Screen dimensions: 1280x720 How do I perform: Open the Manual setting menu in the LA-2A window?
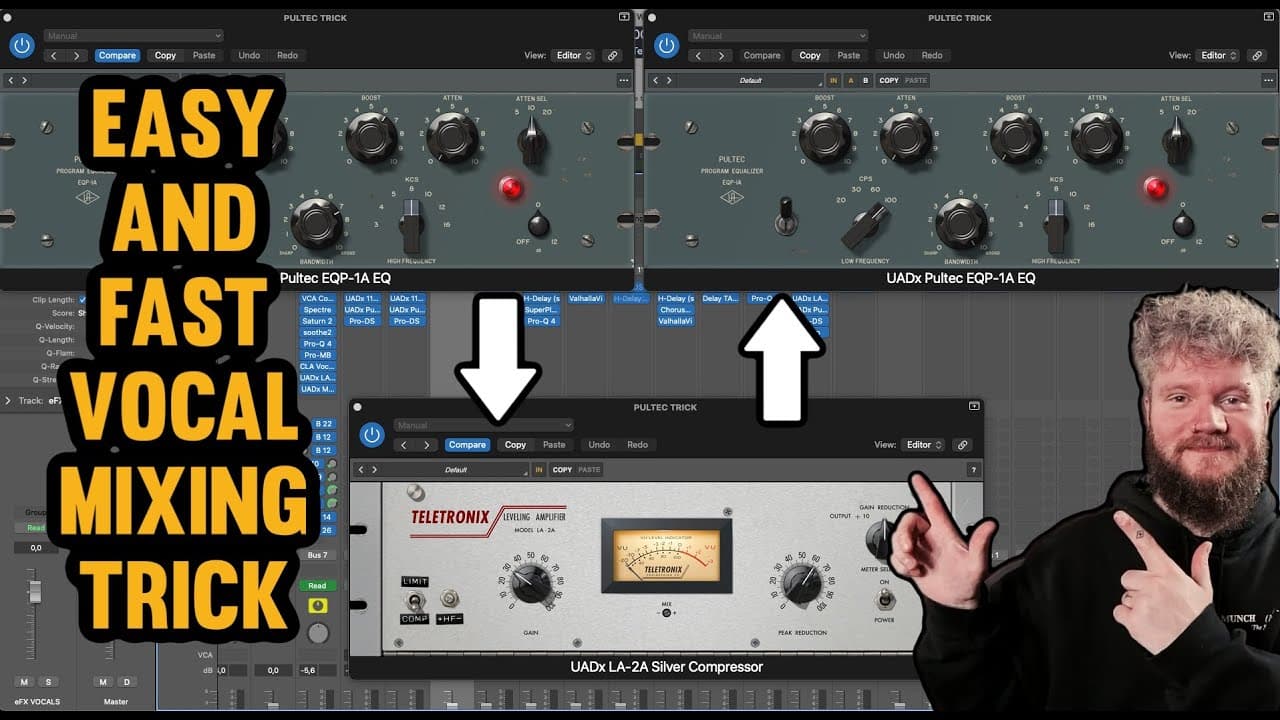(x=483, y=425)
